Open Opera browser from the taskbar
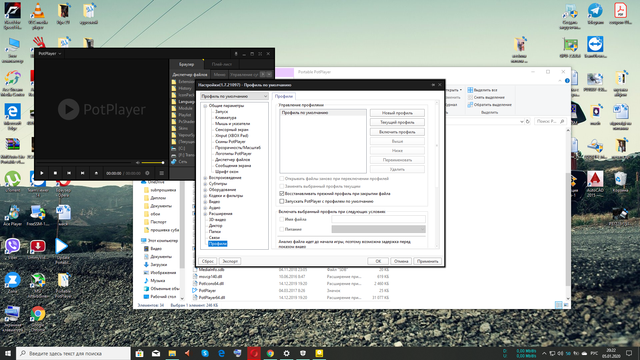The height and width of the screenshot is (360, 640). click(x=254, y=353)
